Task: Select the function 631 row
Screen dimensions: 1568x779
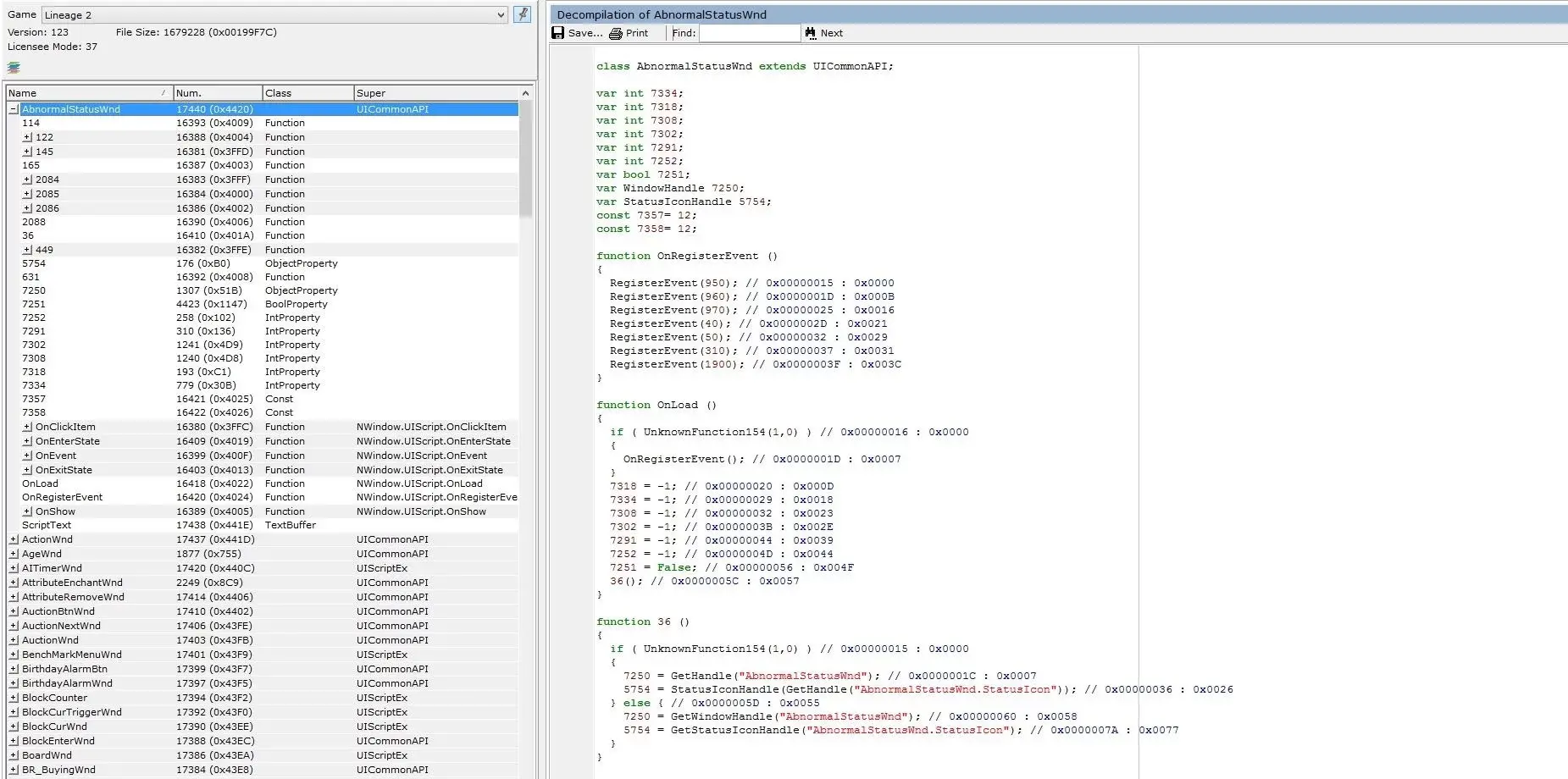Action: tap(263, 277)
